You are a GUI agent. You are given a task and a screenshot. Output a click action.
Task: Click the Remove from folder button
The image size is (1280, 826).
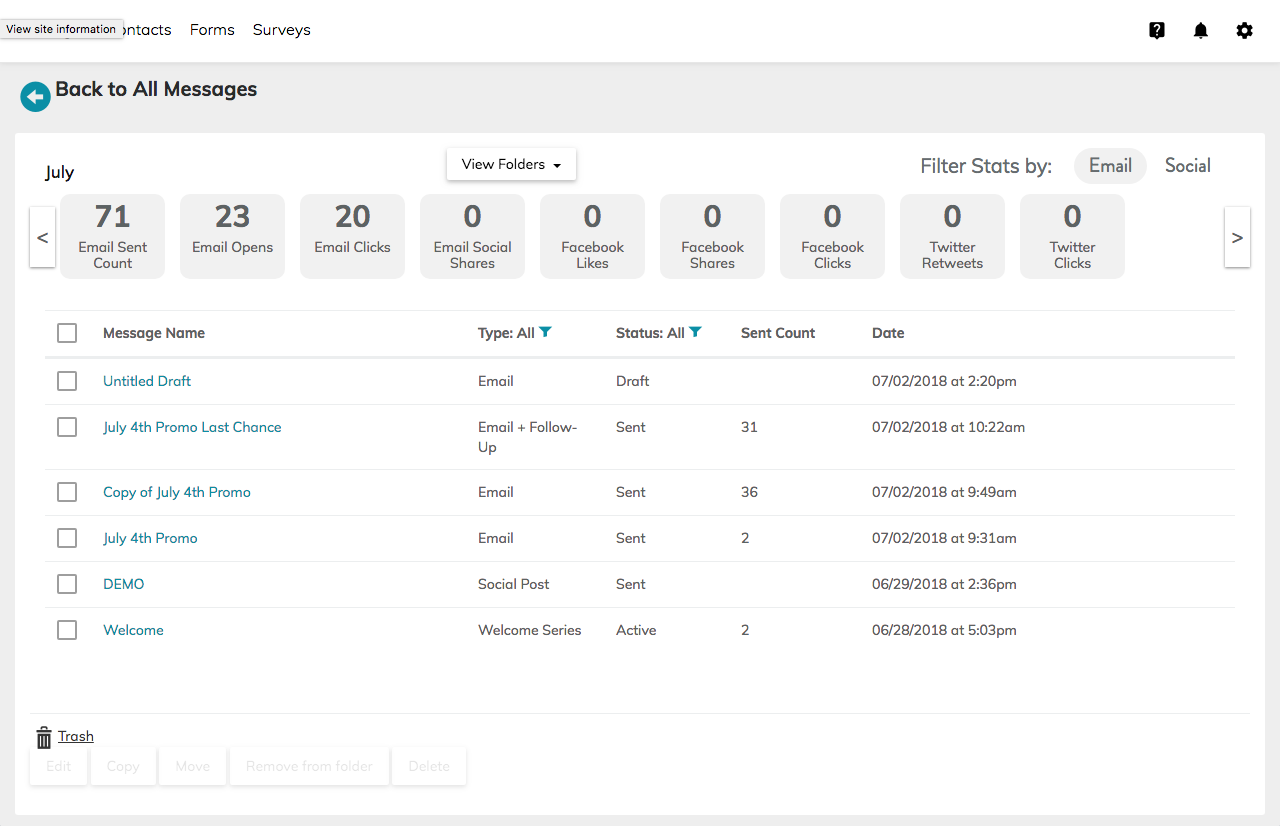(309, 766)
